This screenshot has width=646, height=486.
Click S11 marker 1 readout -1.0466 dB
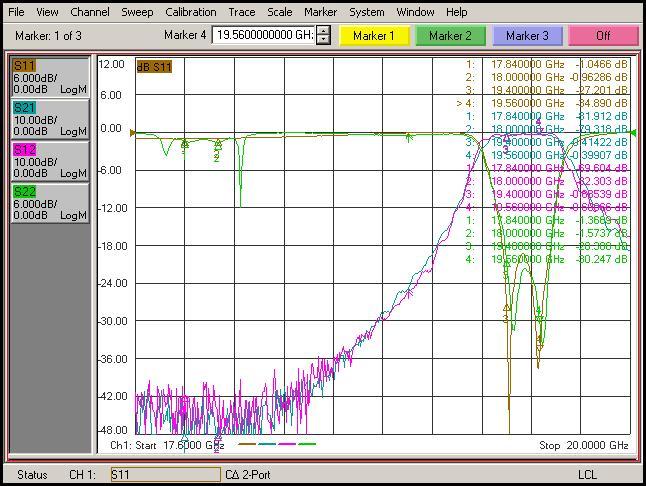point(602,64)
